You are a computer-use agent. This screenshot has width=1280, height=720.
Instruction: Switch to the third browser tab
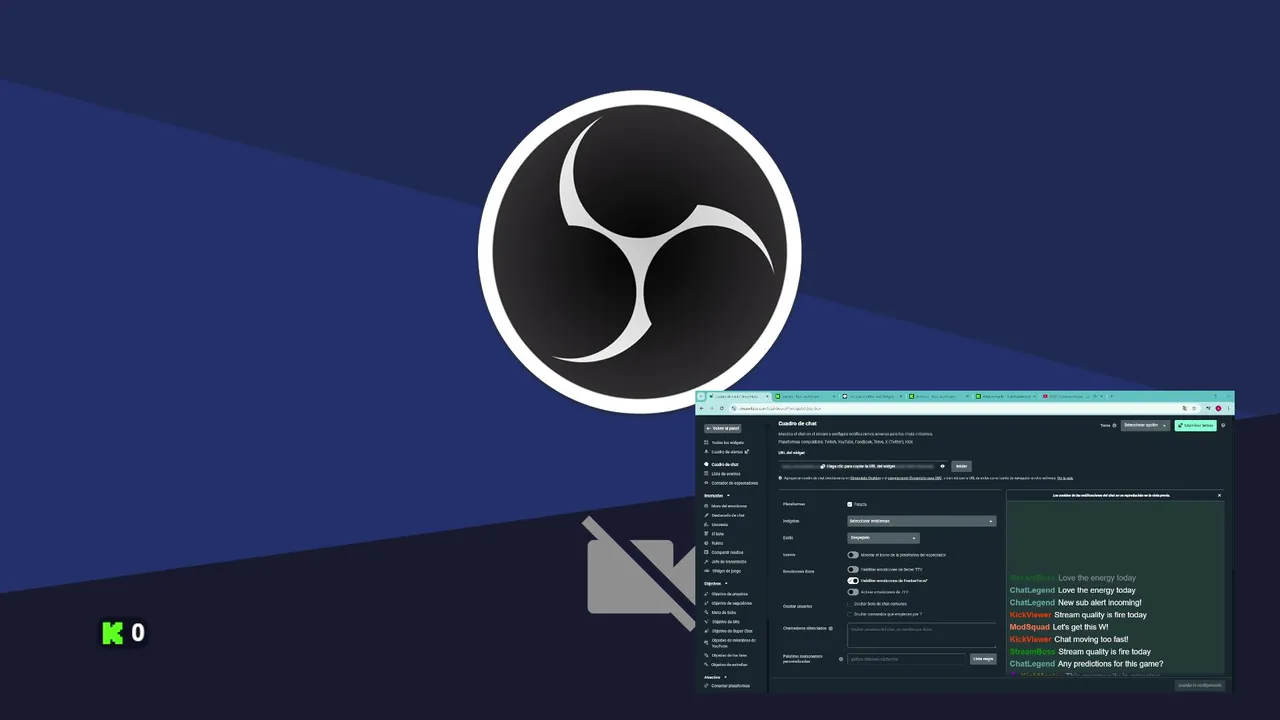(x=872, y=397)
